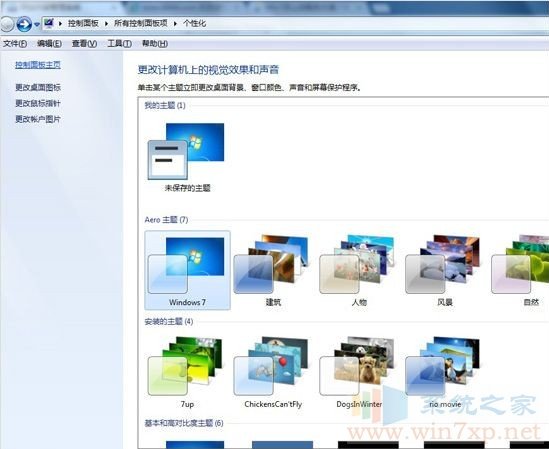Viewport: 549px width, 449px height.
Task: Open the 文件(F) menu
Action: pos(15,43)
